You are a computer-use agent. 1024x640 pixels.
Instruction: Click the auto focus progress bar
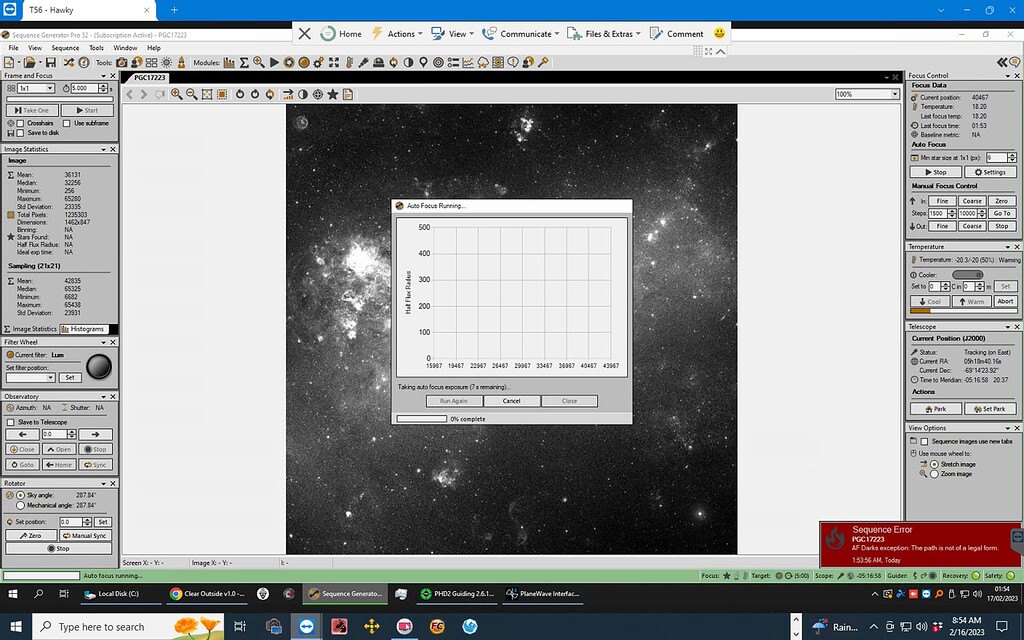click(421, 419)
